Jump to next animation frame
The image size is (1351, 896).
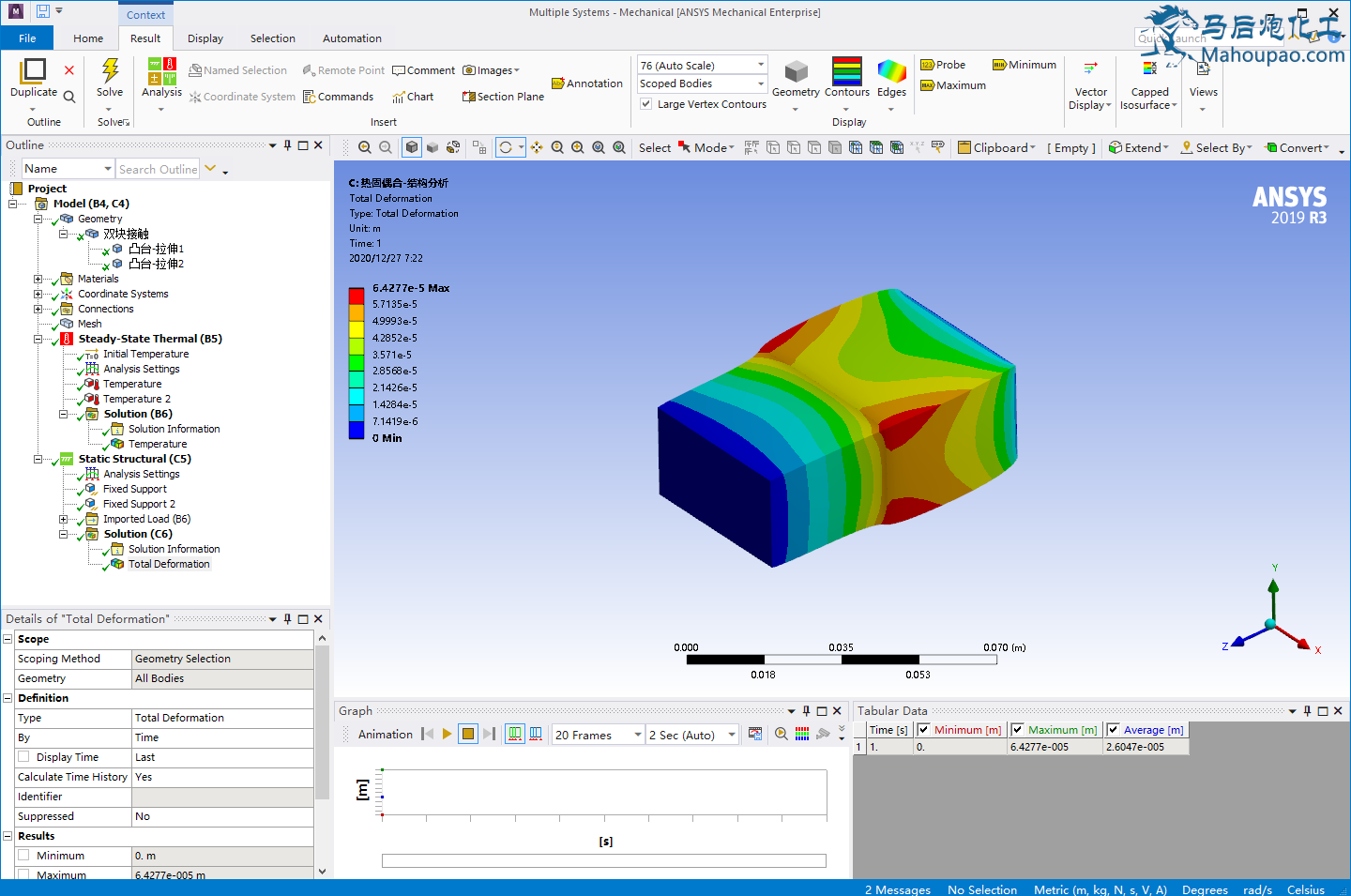coord(489,735)
